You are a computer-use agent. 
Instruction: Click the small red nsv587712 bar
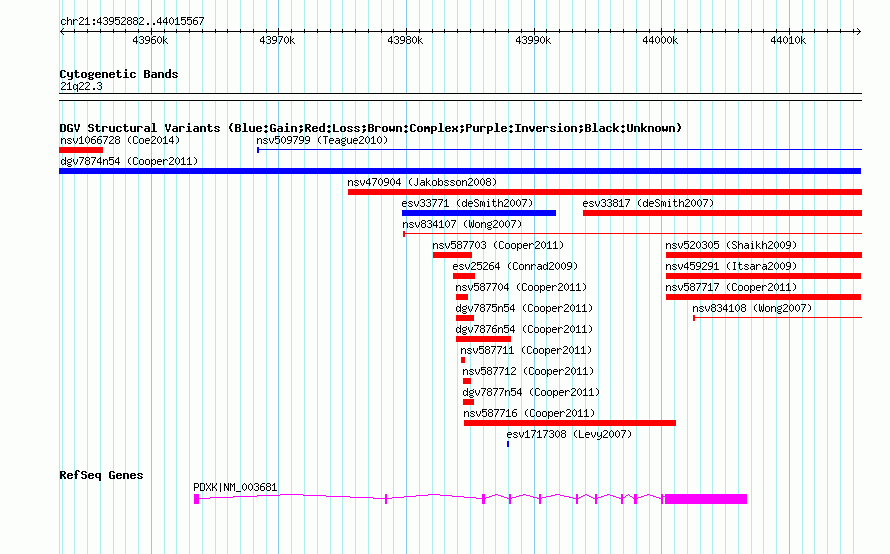click(x=467, y=381)
